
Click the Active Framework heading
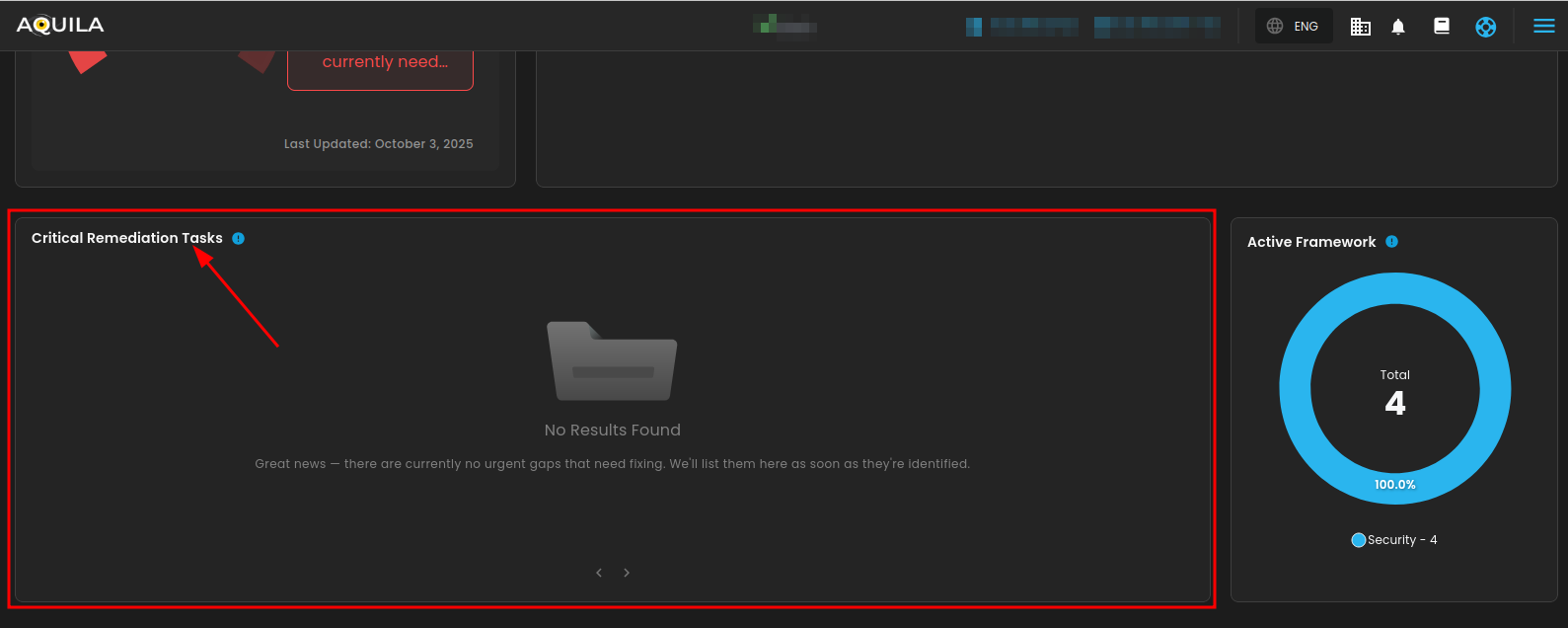(x=1310, y=242)
